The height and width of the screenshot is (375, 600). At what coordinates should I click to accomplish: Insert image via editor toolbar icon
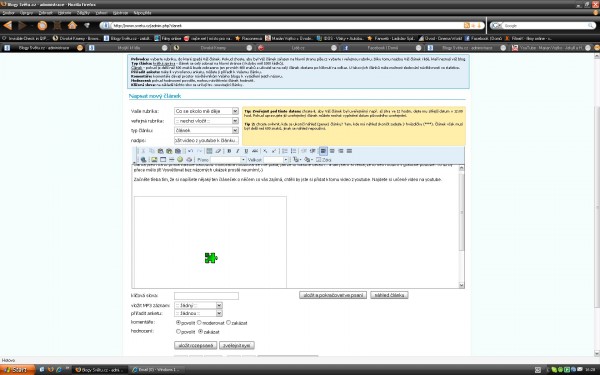coord(154,160)
